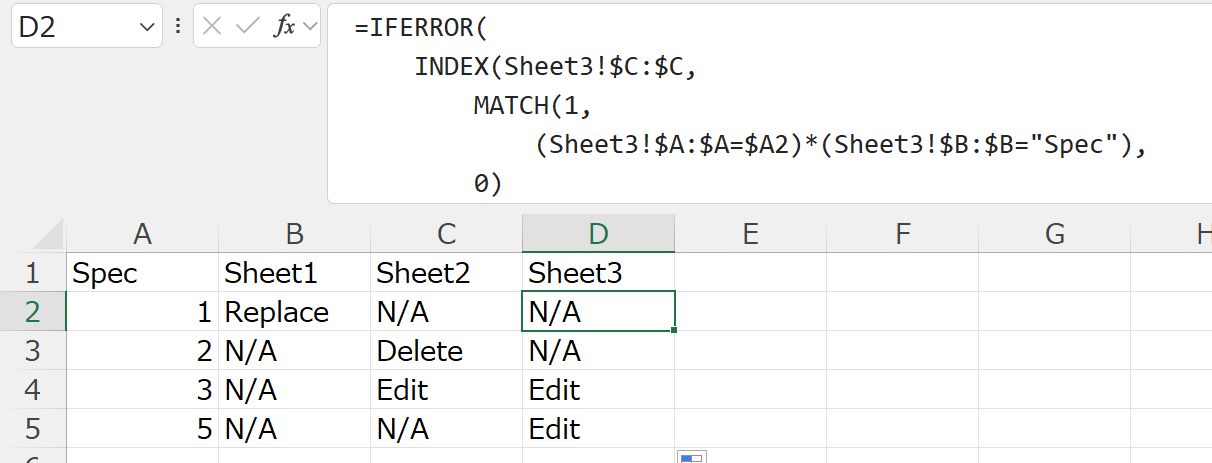Click cell D5 containing Edit

tap(598, 429)
